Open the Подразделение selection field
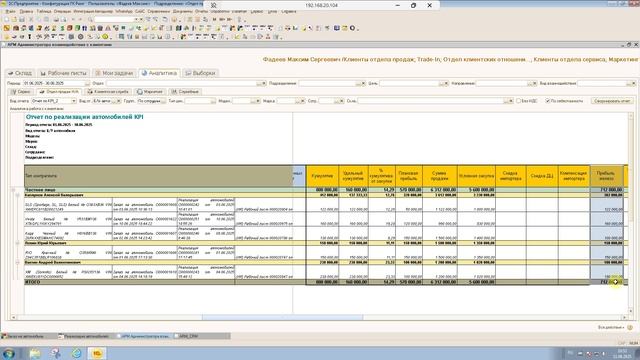Viewport: 640px width, 360px height. click(332, 83)
